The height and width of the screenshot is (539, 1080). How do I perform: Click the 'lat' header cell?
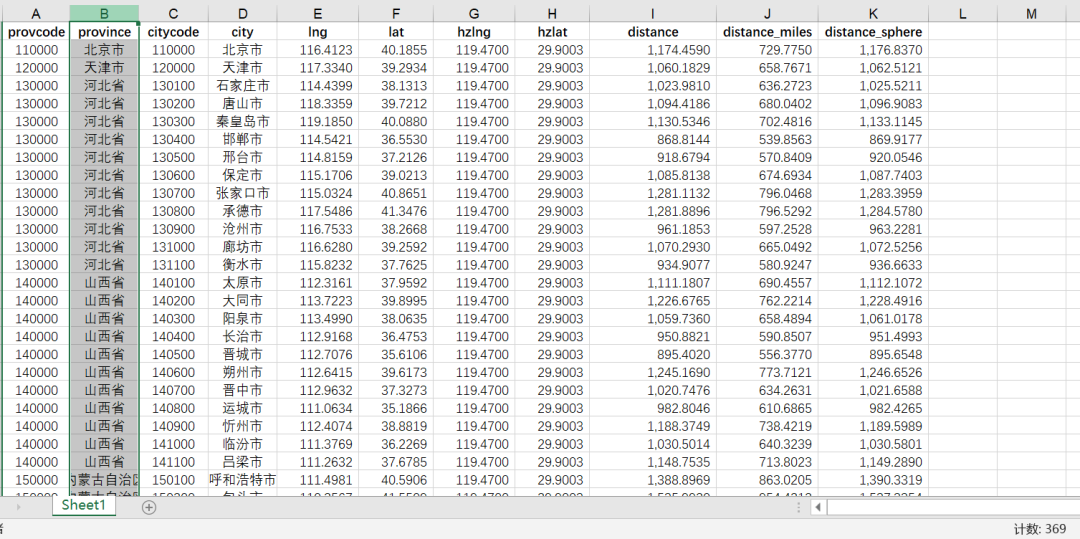[395, 32]
